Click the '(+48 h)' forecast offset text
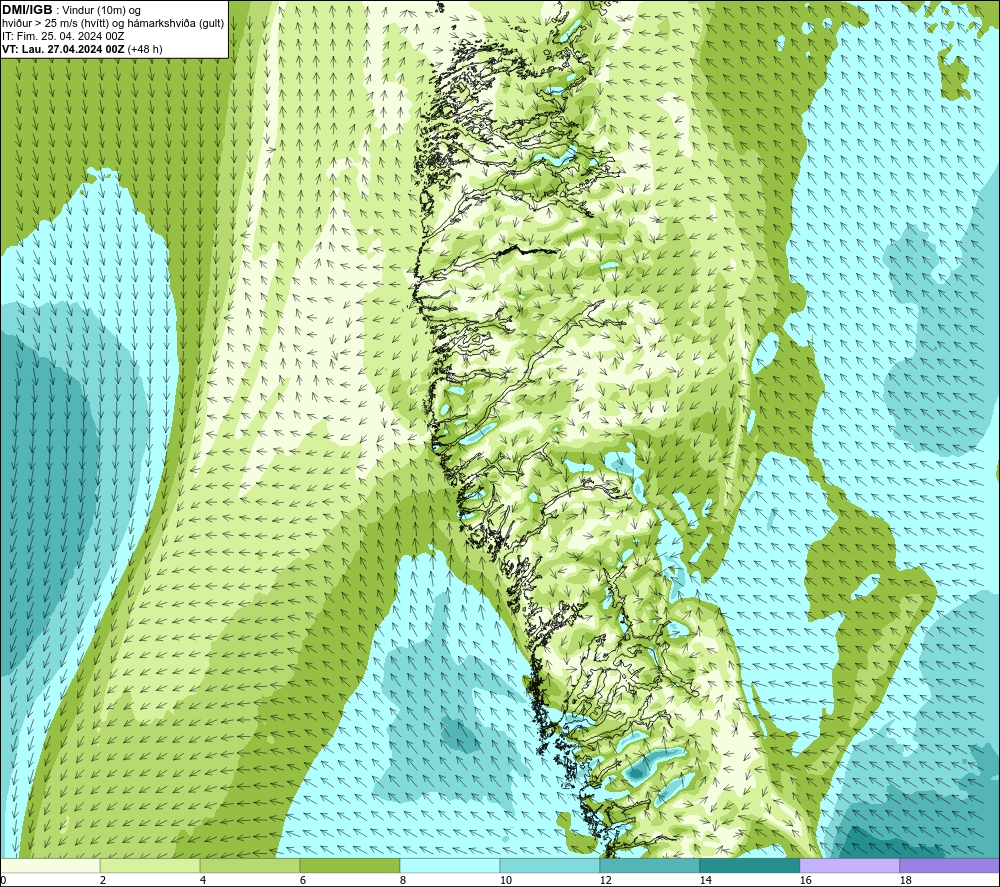 145,49
